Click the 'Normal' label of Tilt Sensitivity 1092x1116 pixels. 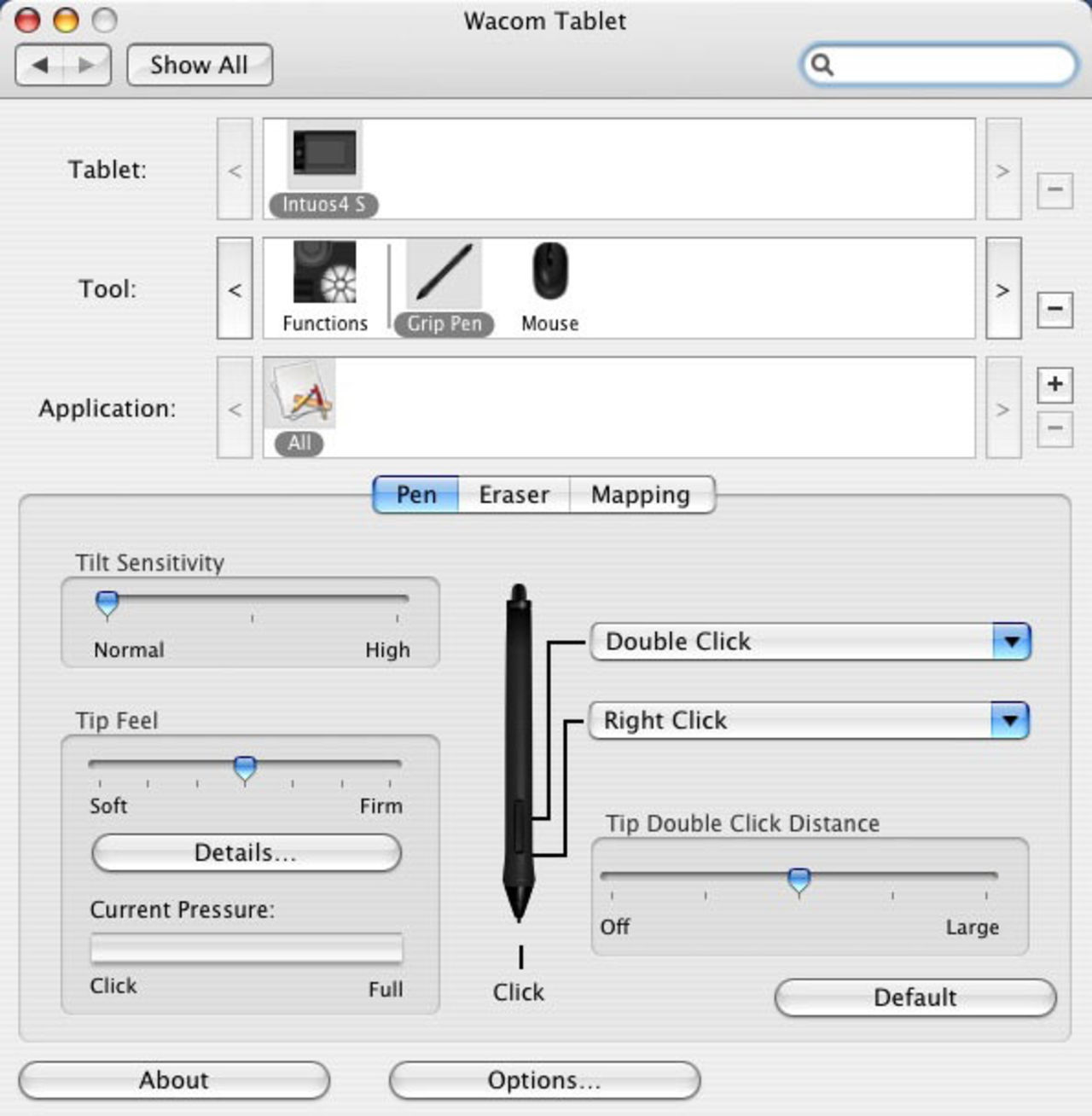click(129, 650)
